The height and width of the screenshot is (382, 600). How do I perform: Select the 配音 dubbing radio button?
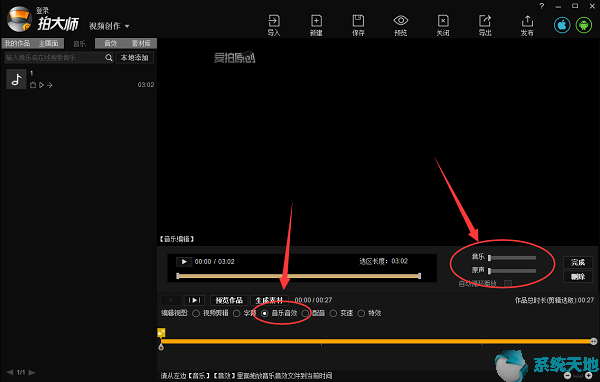coord(305,313)
